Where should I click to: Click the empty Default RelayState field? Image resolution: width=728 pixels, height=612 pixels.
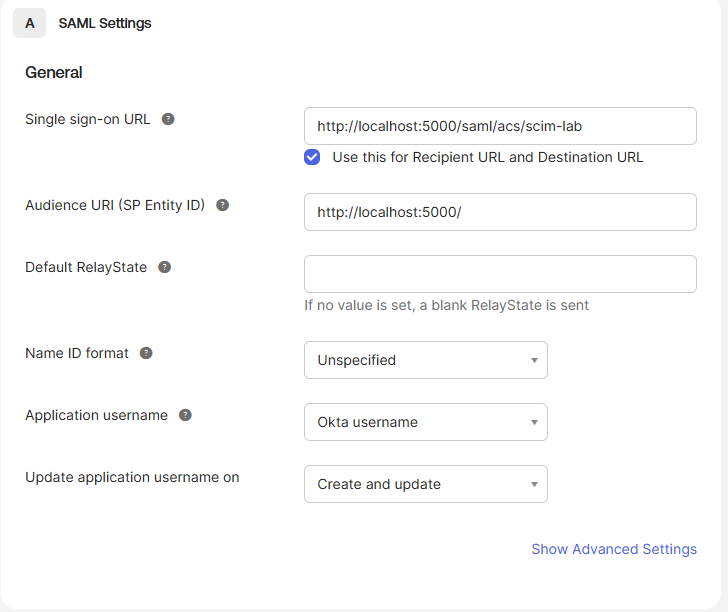[x=500, y=274]
